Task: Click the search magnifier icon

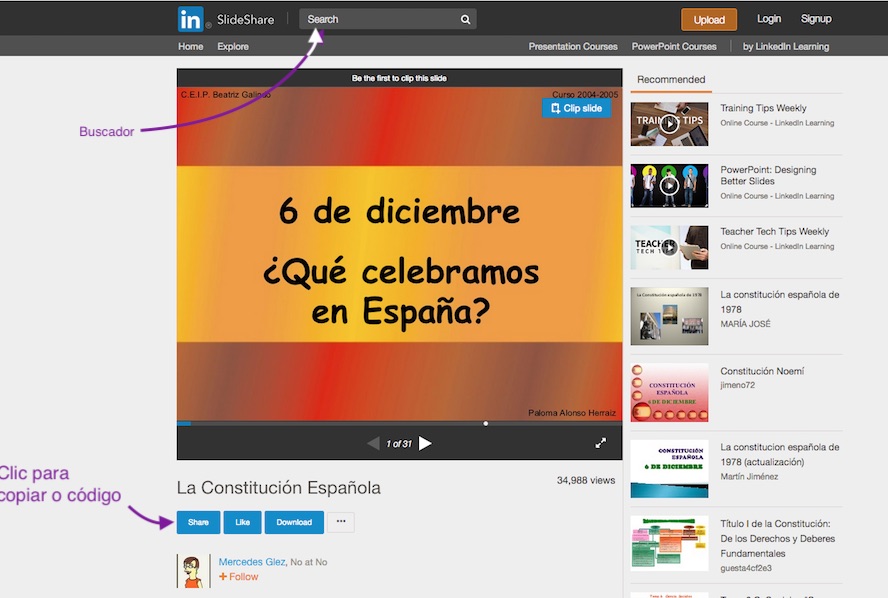Action: (x=464, y=18)
